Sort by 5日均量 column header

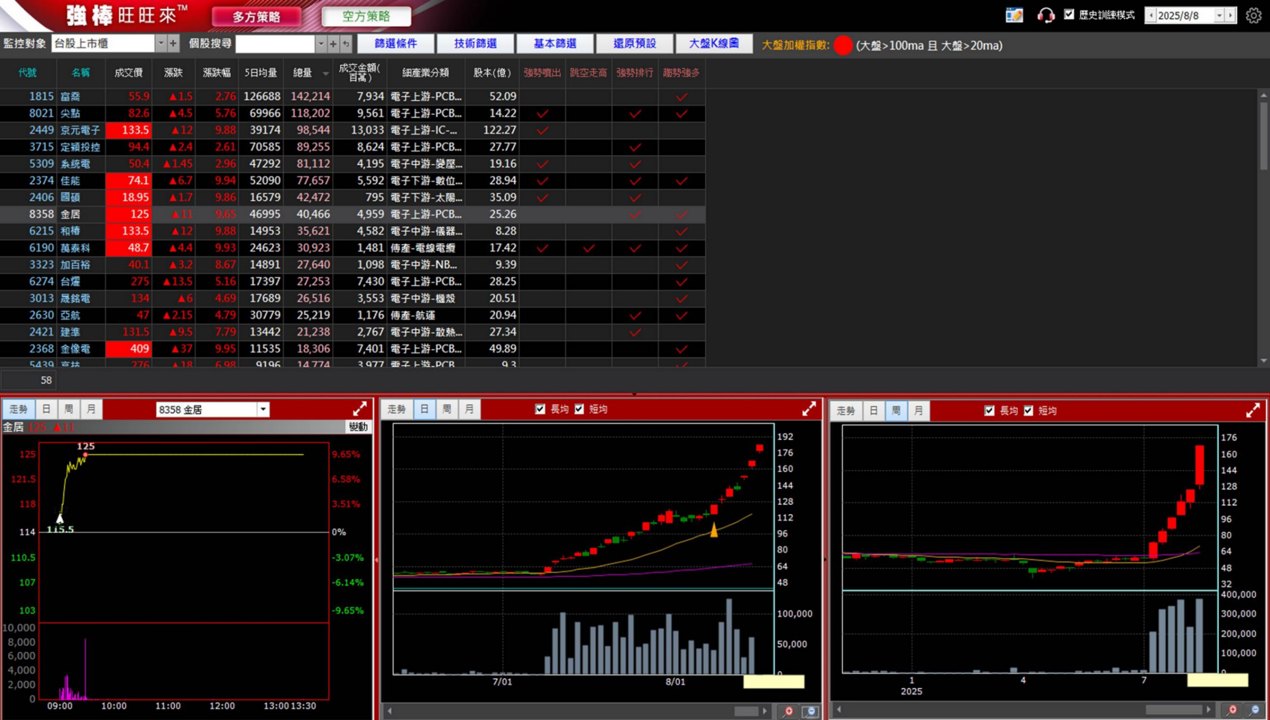click(x=260, y=73)
